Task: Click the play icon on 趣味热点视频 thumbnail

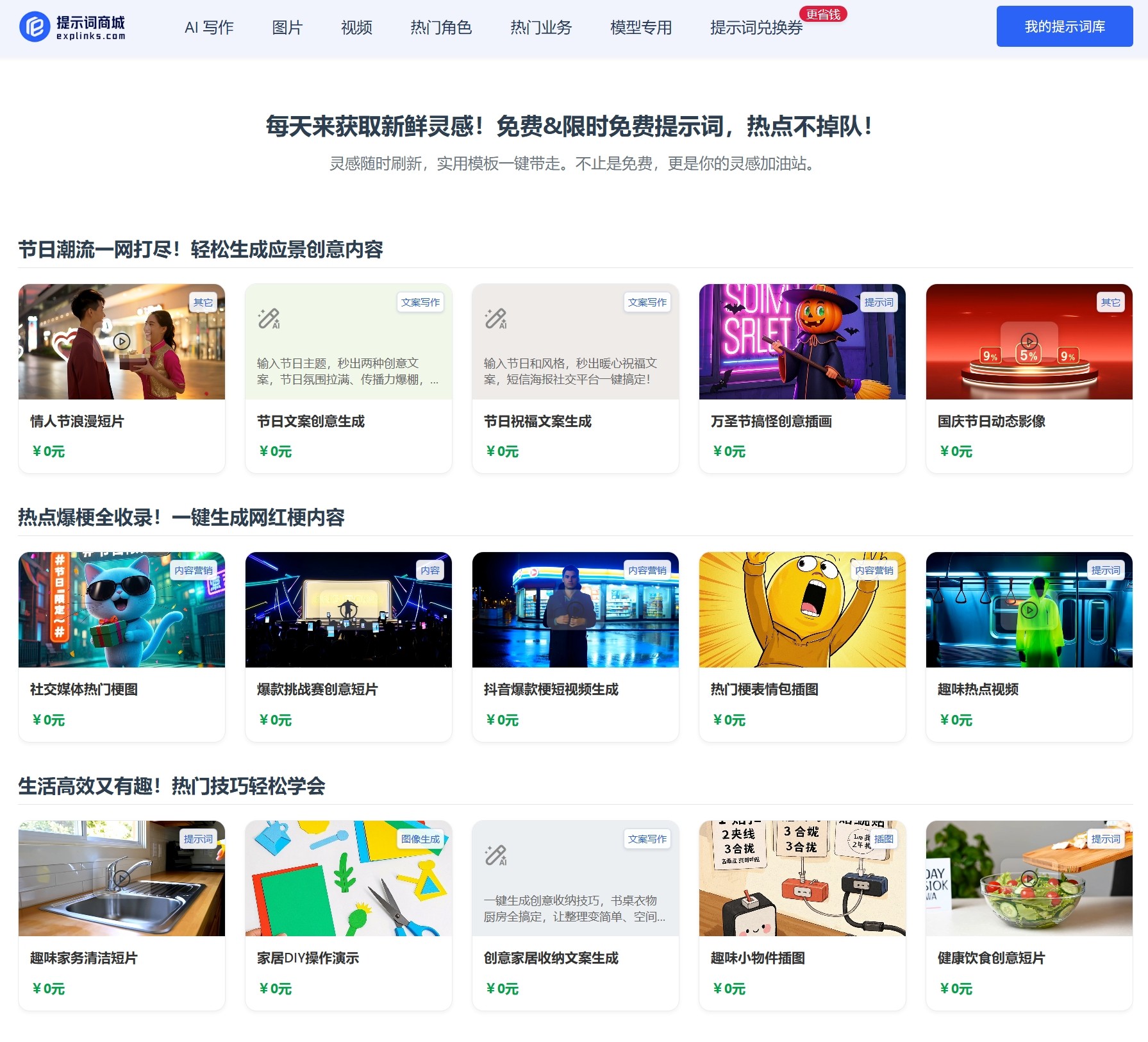Action: point(1028,610)
